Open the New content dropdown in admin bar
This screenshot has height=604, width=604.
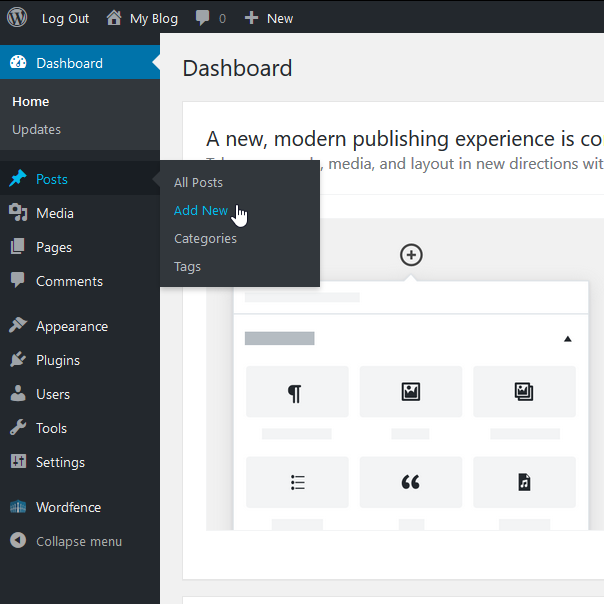[x=269, y=18]
